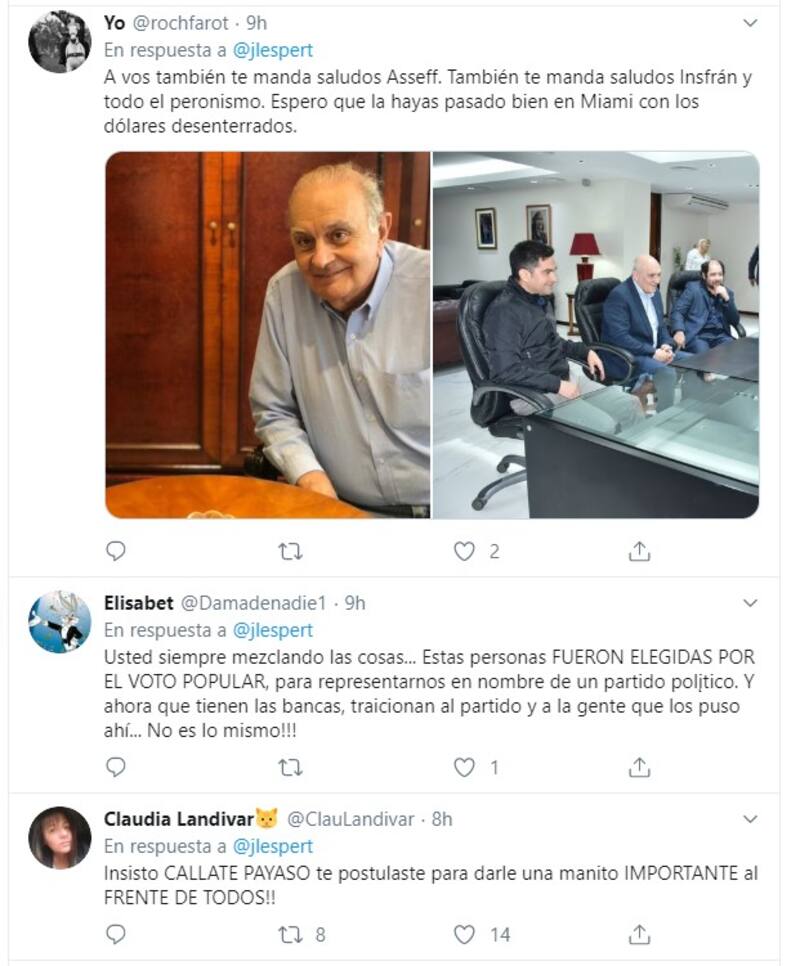Open the options chevron on Claudia Landivar's tweet
Screen dimensions: 800x966
point(749,819)
